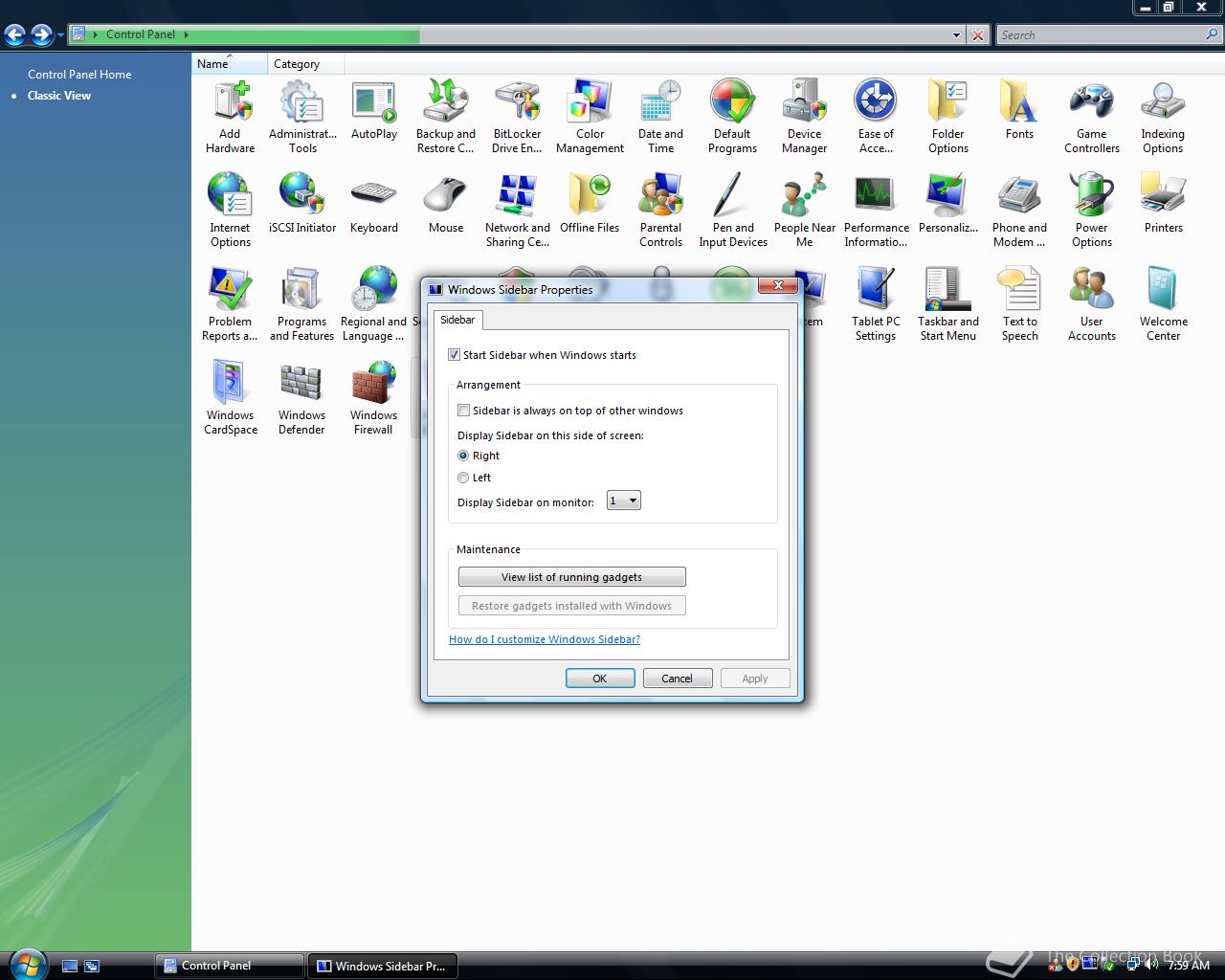Click View list of running gadgets
Screen dimensions: 1225x980
coord(572,577)
